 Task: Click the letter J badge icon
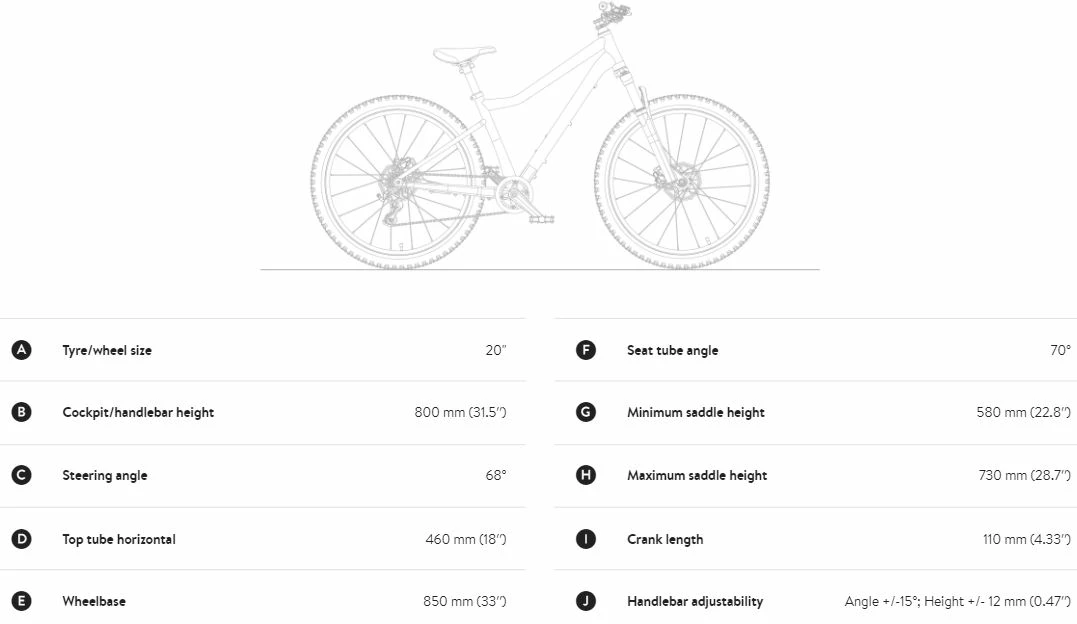586,601
